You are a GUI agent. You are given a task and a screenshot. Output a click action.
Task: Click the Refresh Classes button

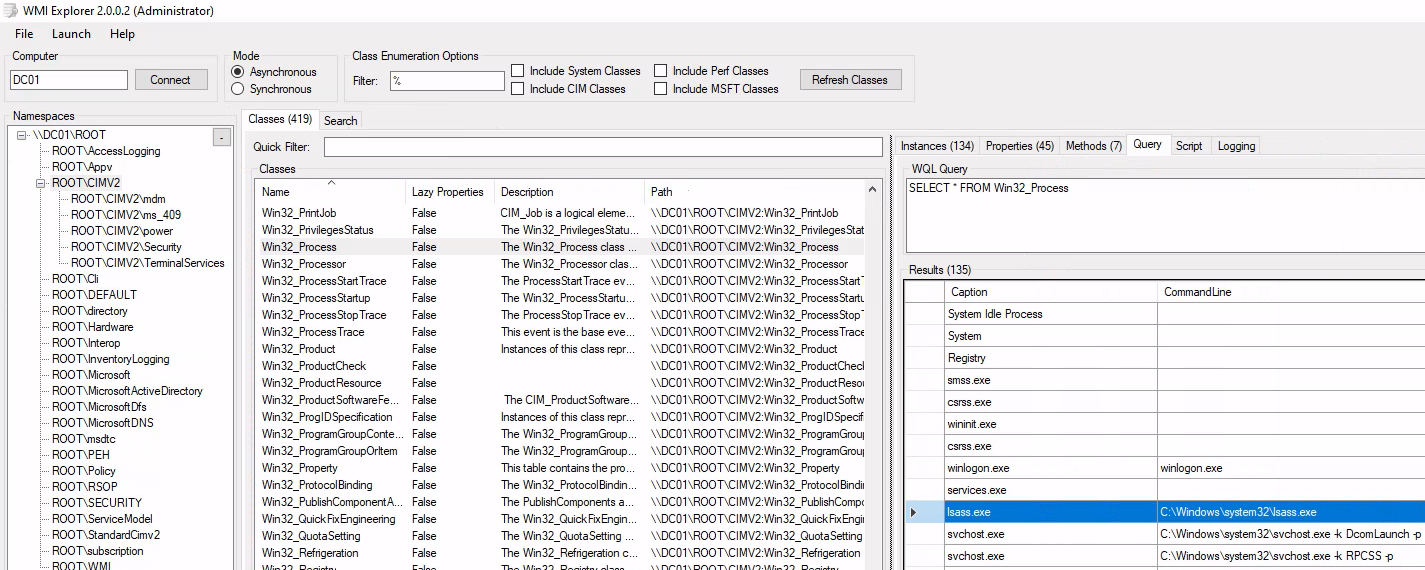[849, 80]
